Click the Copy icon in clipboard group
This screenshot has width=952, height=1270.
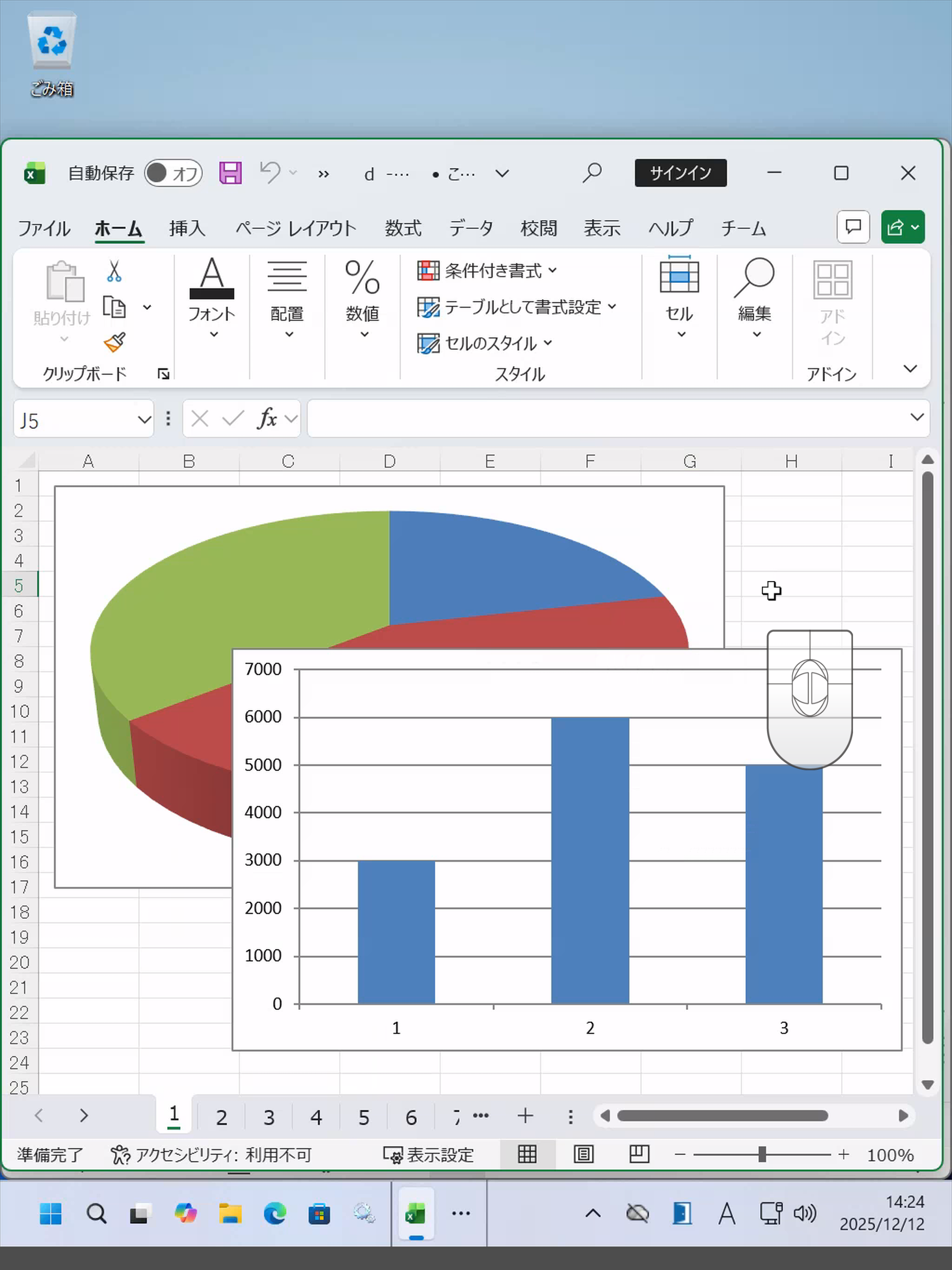[114, 307]
